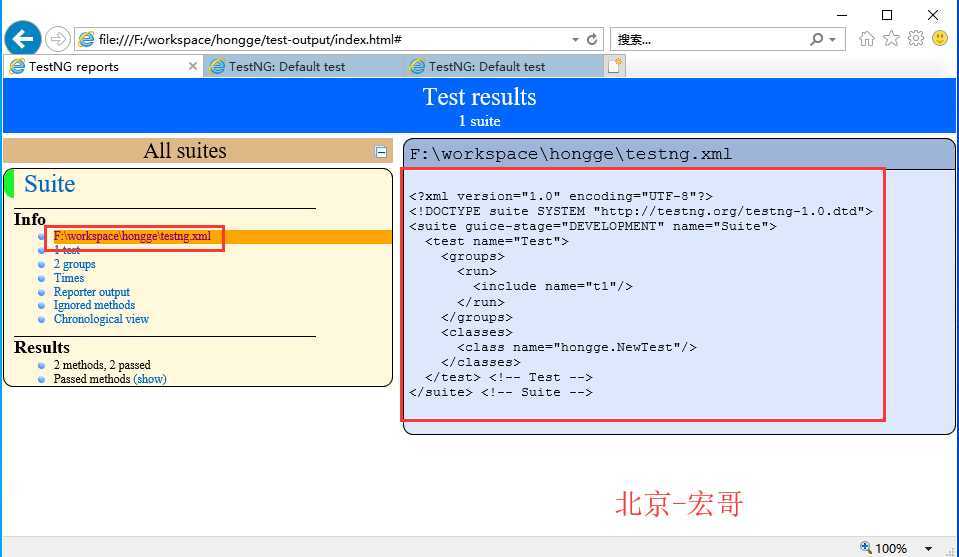Open the F:\workspace\hongge\testng.xml link
The height and width of the screenshot is (557, 959).
[x=132, y=236]
